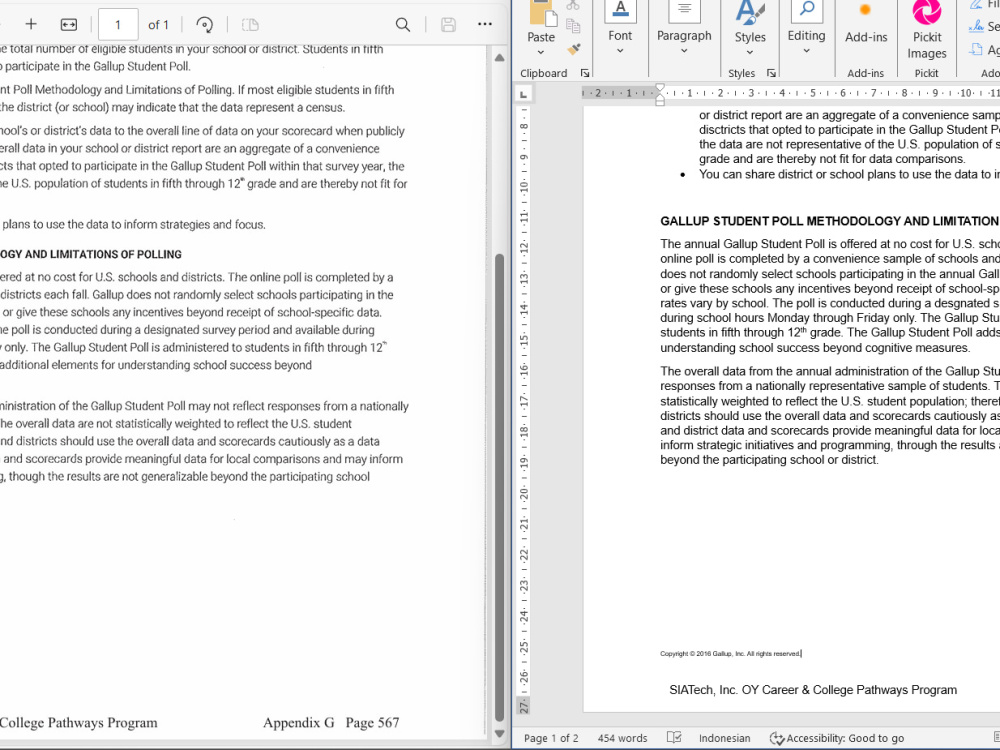
Task: Expand the Styles dropdown chevron
Action: click(x=750, y=52)
